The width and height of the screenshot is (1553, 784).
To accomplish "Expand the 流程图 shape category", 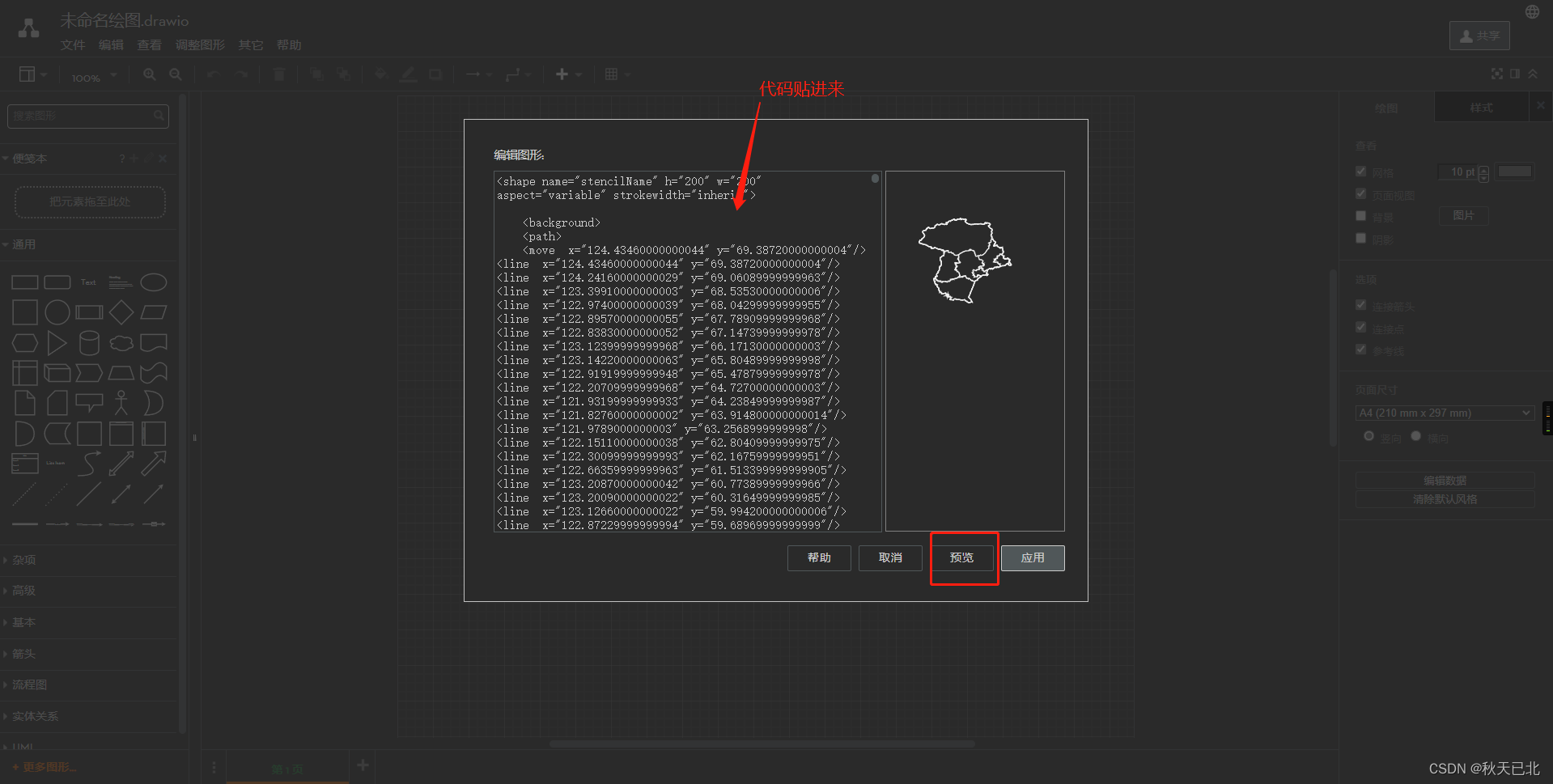I will tap(30, 684).
